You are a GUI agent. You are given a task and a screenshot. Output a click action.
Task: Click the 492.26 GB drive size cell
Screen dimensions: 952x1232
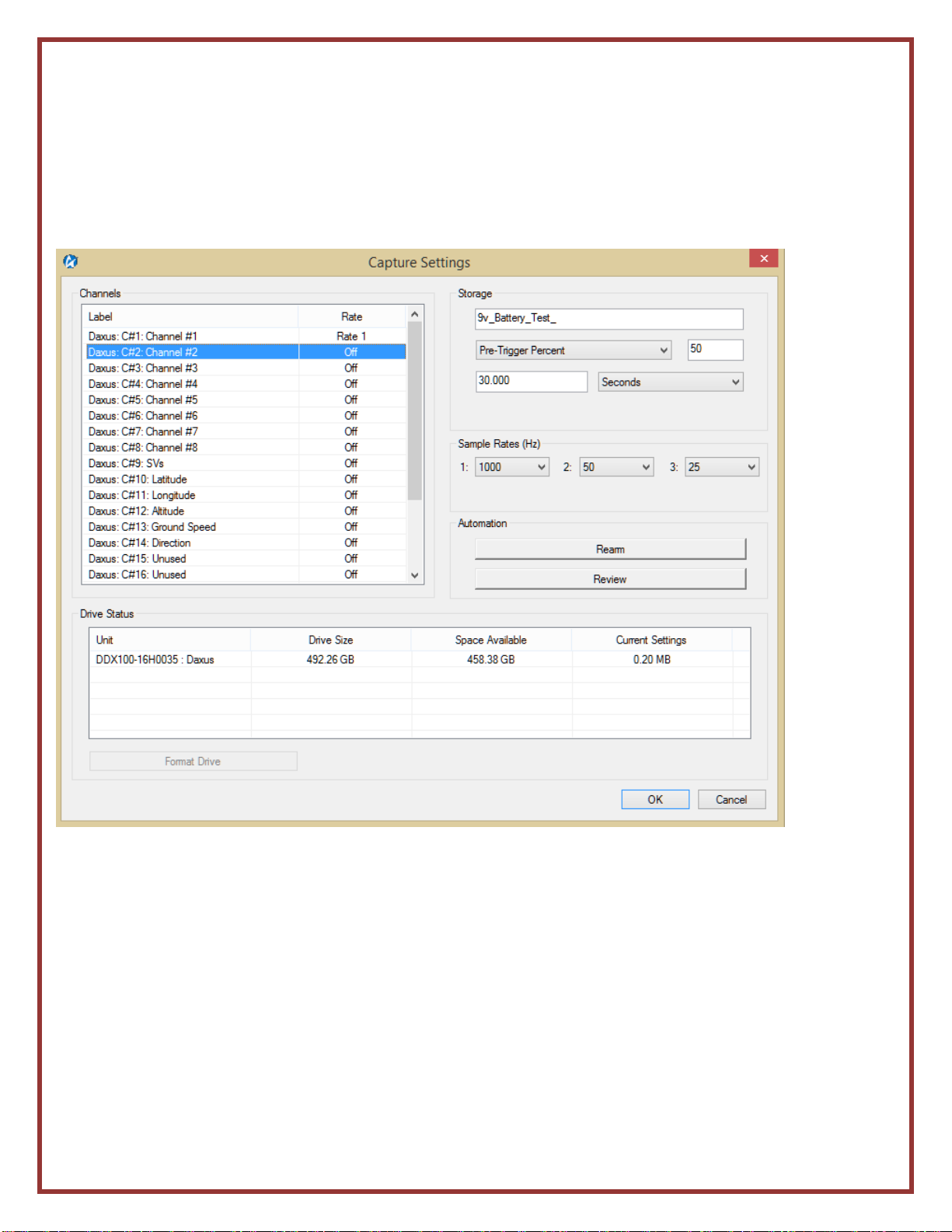[331, 659]
